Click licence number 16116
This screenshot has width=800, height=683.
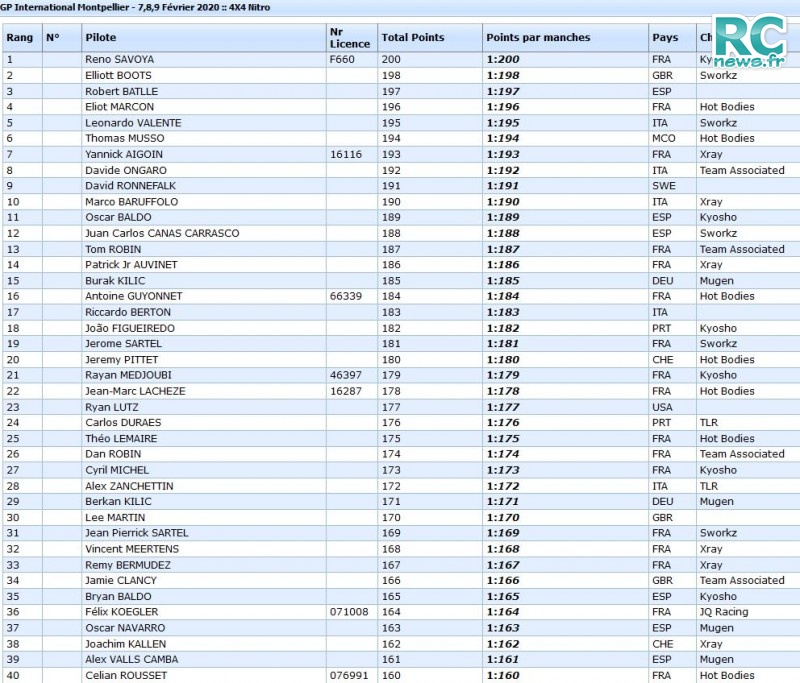(346, 155)
